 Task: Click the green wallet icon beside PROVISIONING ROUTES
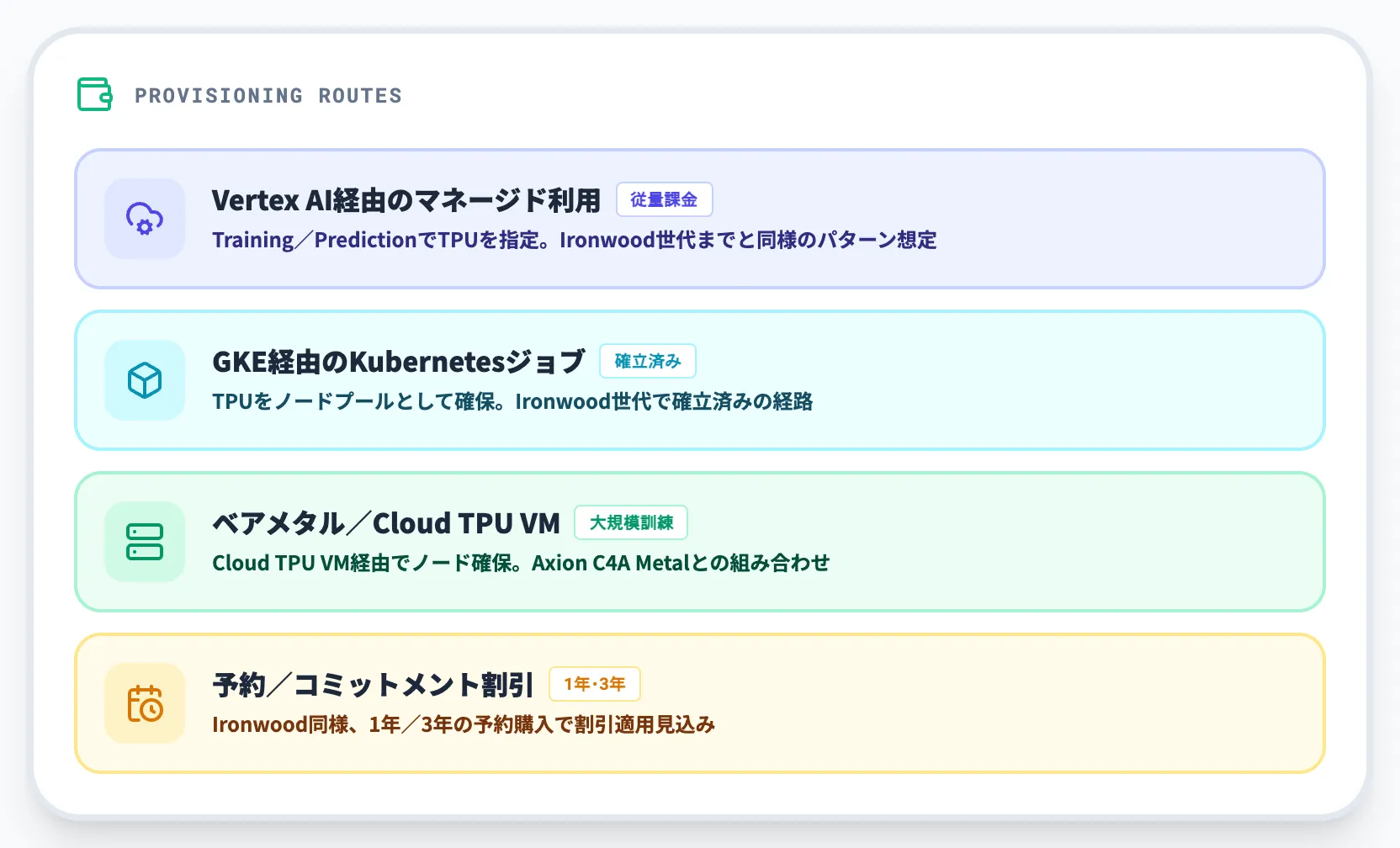point(93,95)
